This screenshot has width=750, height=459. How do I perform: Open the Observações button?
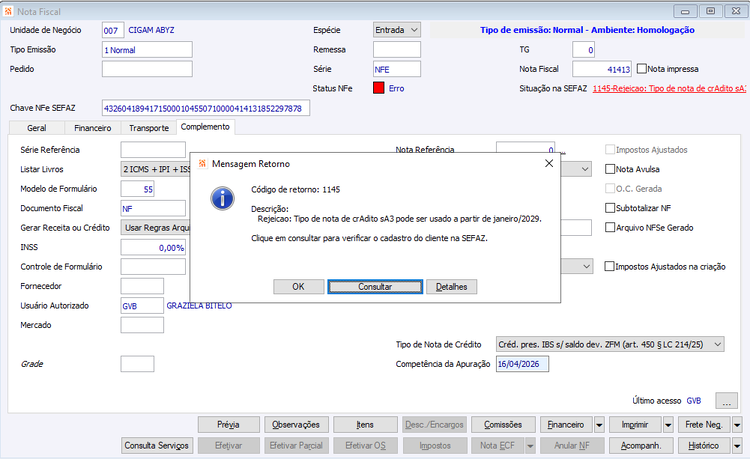click(296, 425)
